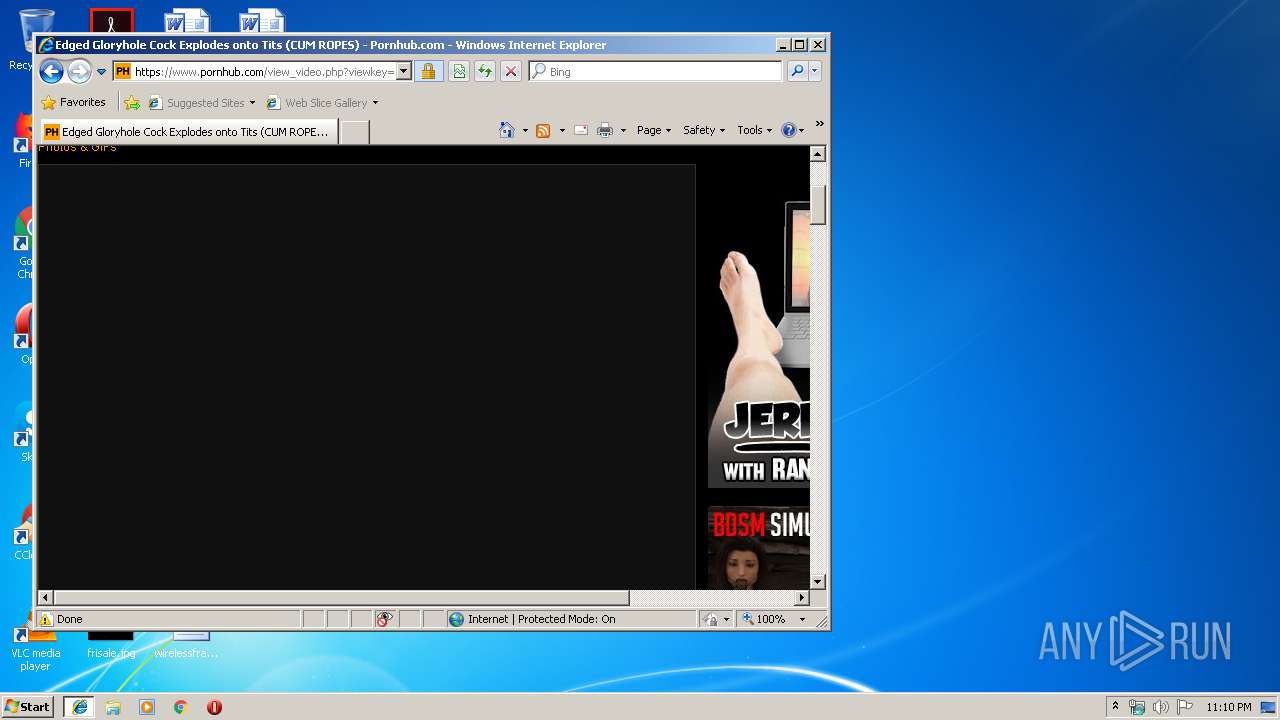Click the status bar warning icon beside Done
Image resolution: width=1280 pixels, height=720 pixels.
[45, 619]
